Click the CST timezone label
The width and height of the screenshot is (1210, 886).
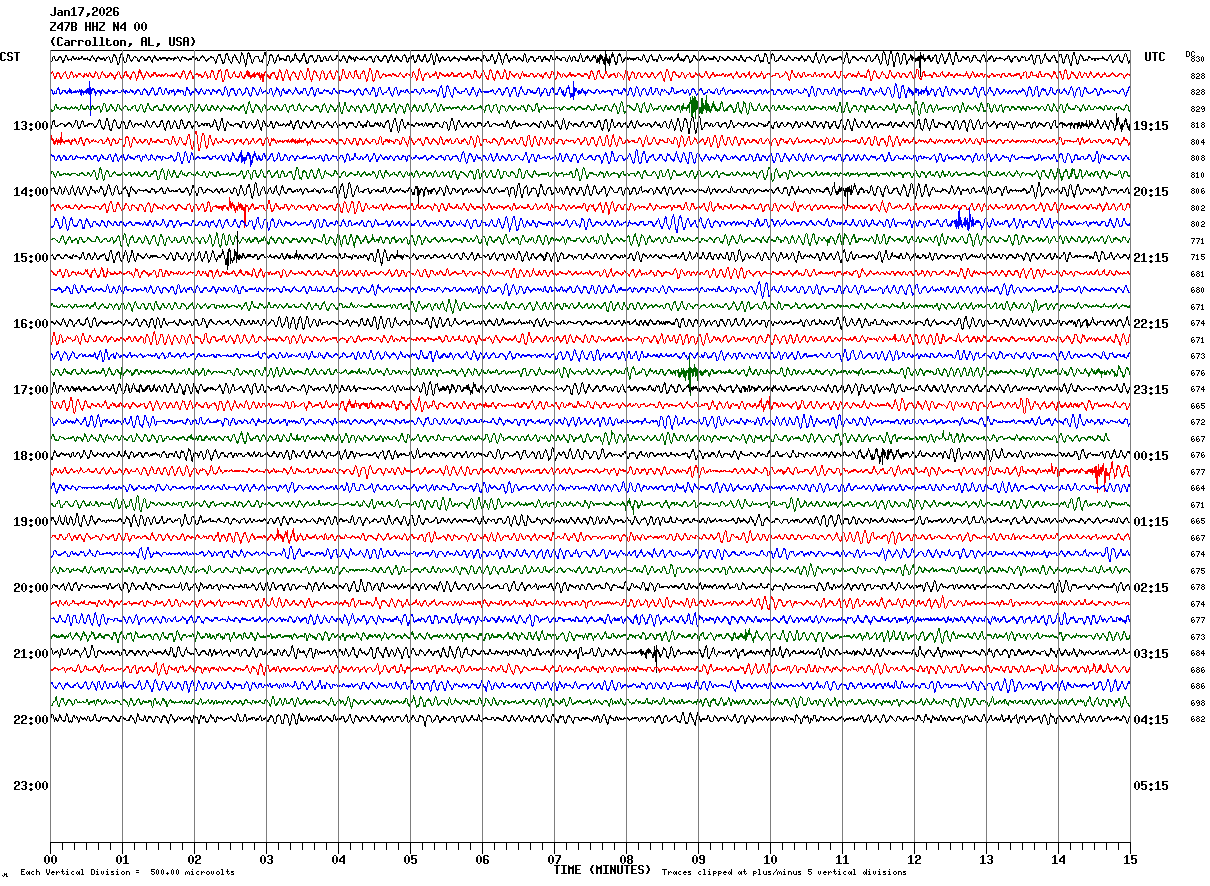[x=10, y=57]
